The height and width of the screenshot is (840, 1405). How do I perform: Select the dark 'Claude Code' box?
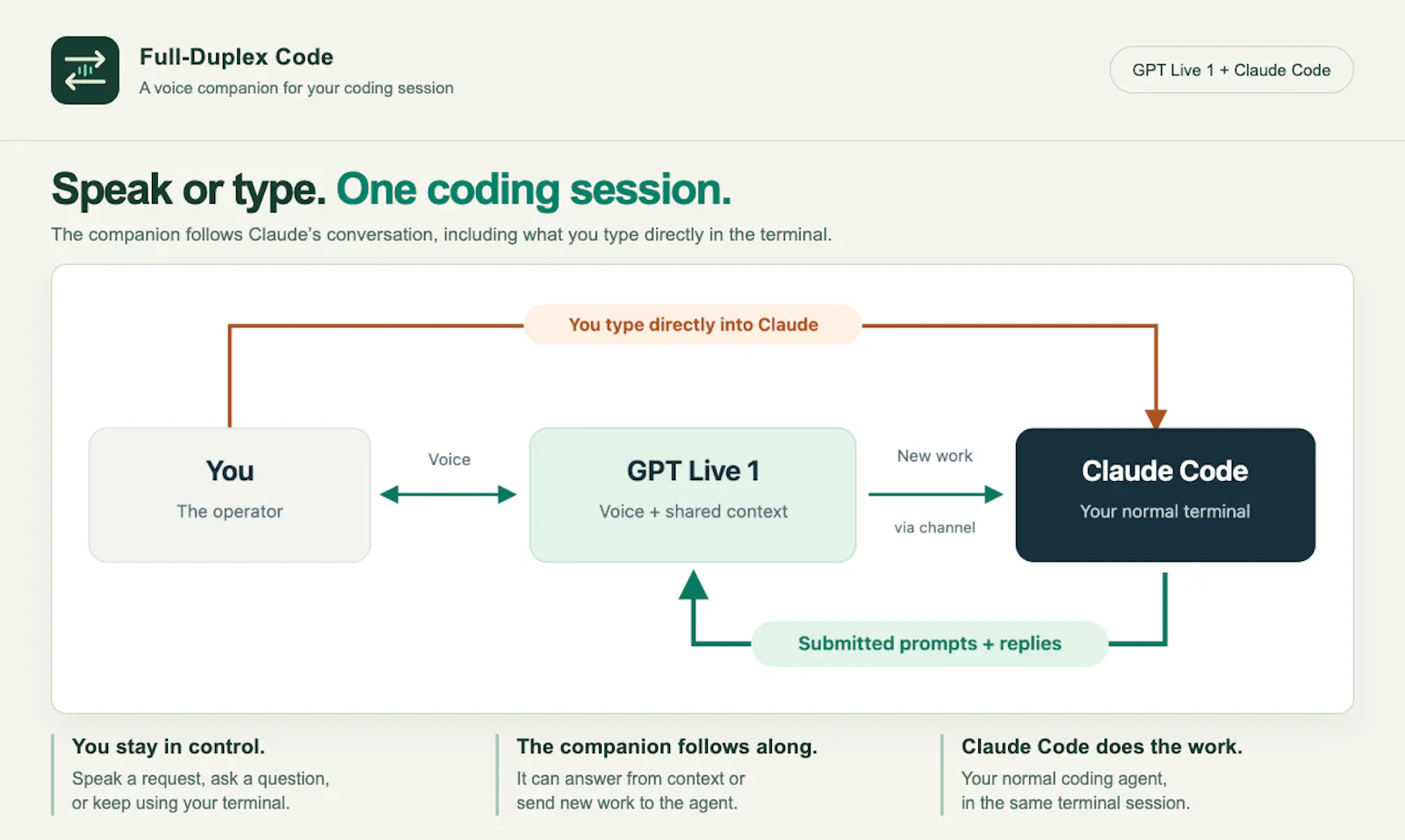coord(1165,495)
